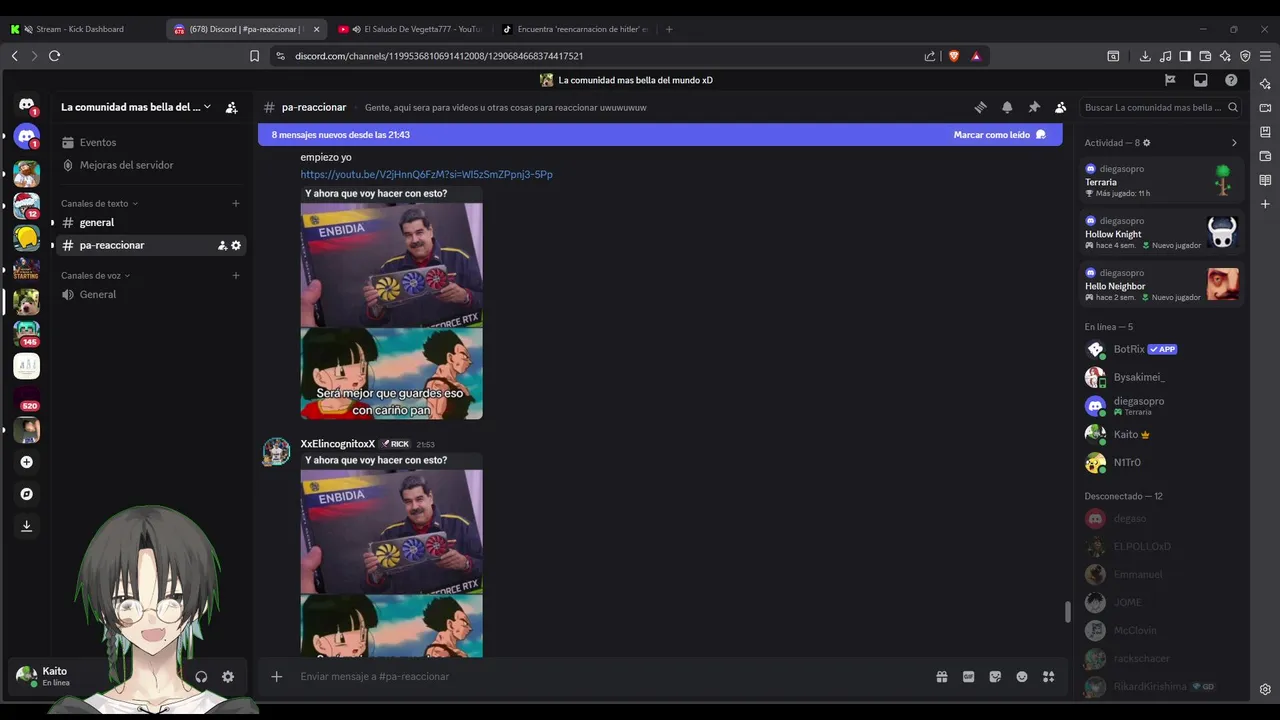The width and height of the screenshot is (1280, 720).
Task: Open the GIF picker
Action: [968, 677]
